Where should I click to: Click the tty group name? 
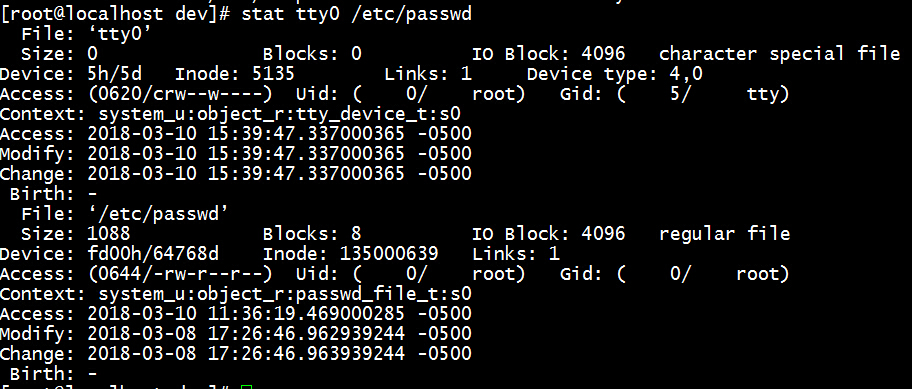[x=768, y=94]
